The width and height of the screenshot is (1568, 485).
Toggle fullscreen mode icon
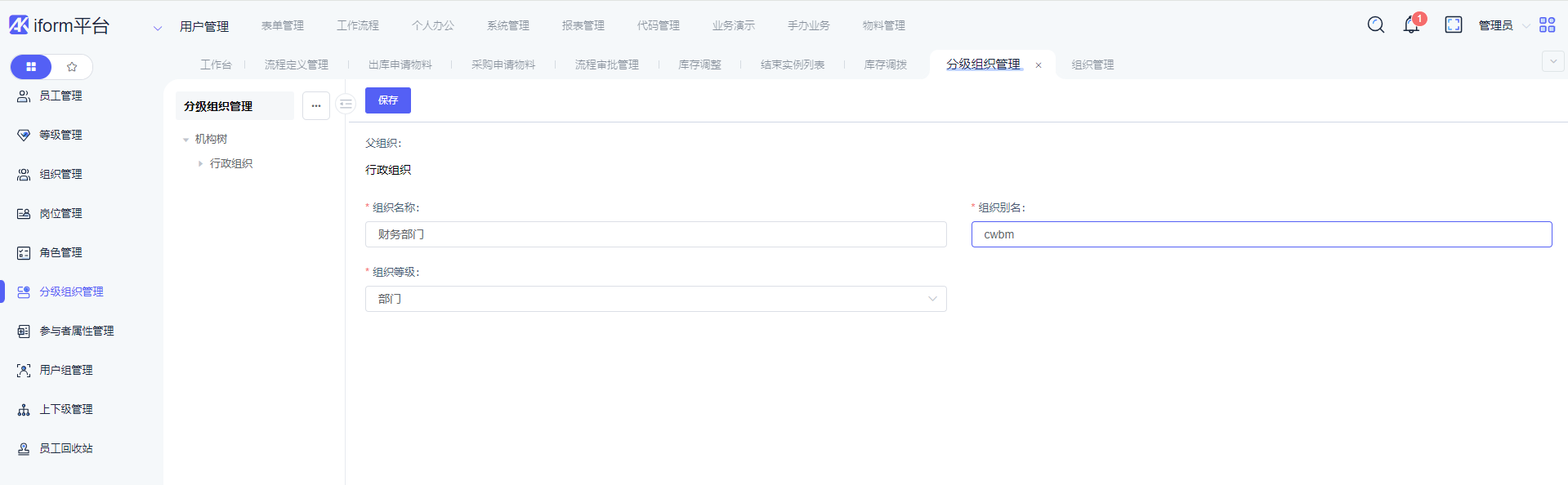[1454, 25]
